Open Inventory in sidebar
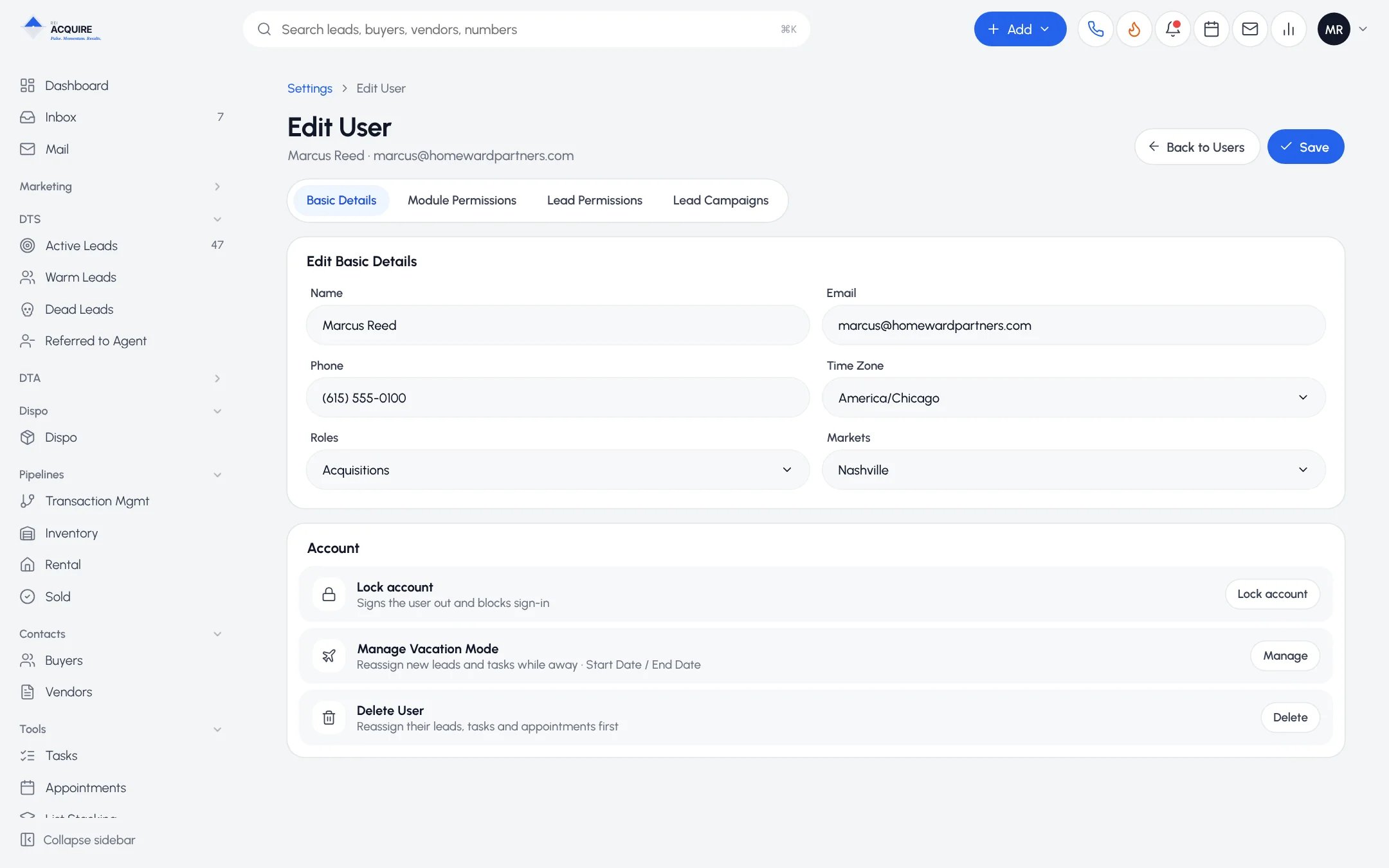This screenshot has width=1389, height=868. point(122,533)
